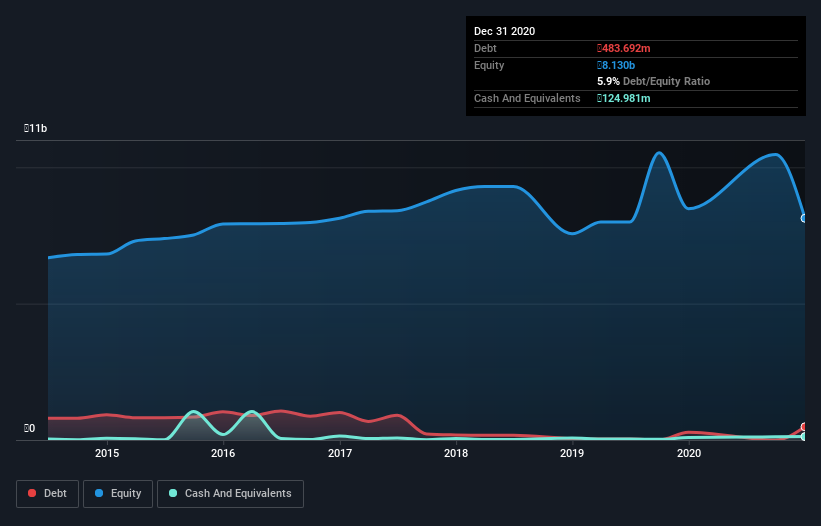The image size is (821, 526).
Task: Click the 2018 x-axis label
Action: (x=456, y=453)
